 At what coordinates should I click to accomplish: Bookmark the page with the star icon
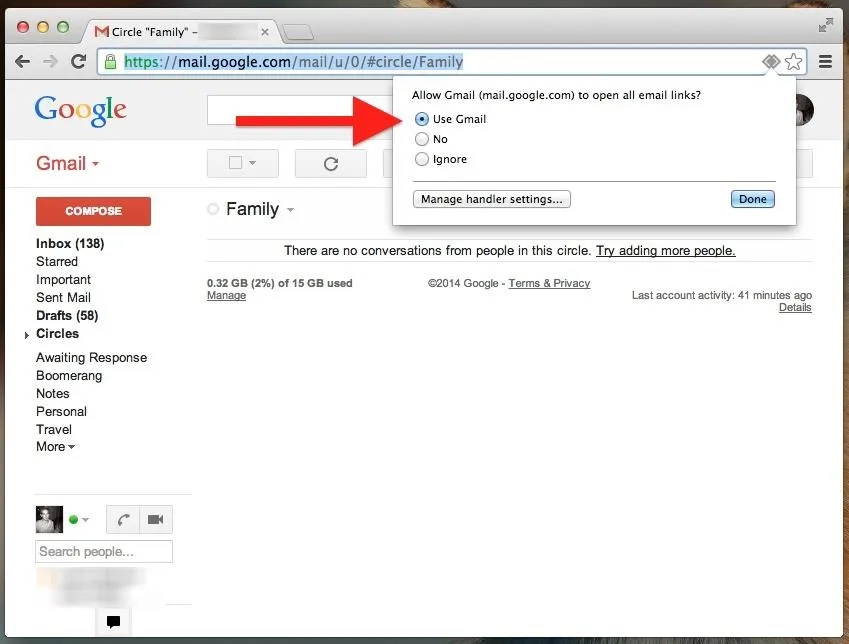coord(793,62)
